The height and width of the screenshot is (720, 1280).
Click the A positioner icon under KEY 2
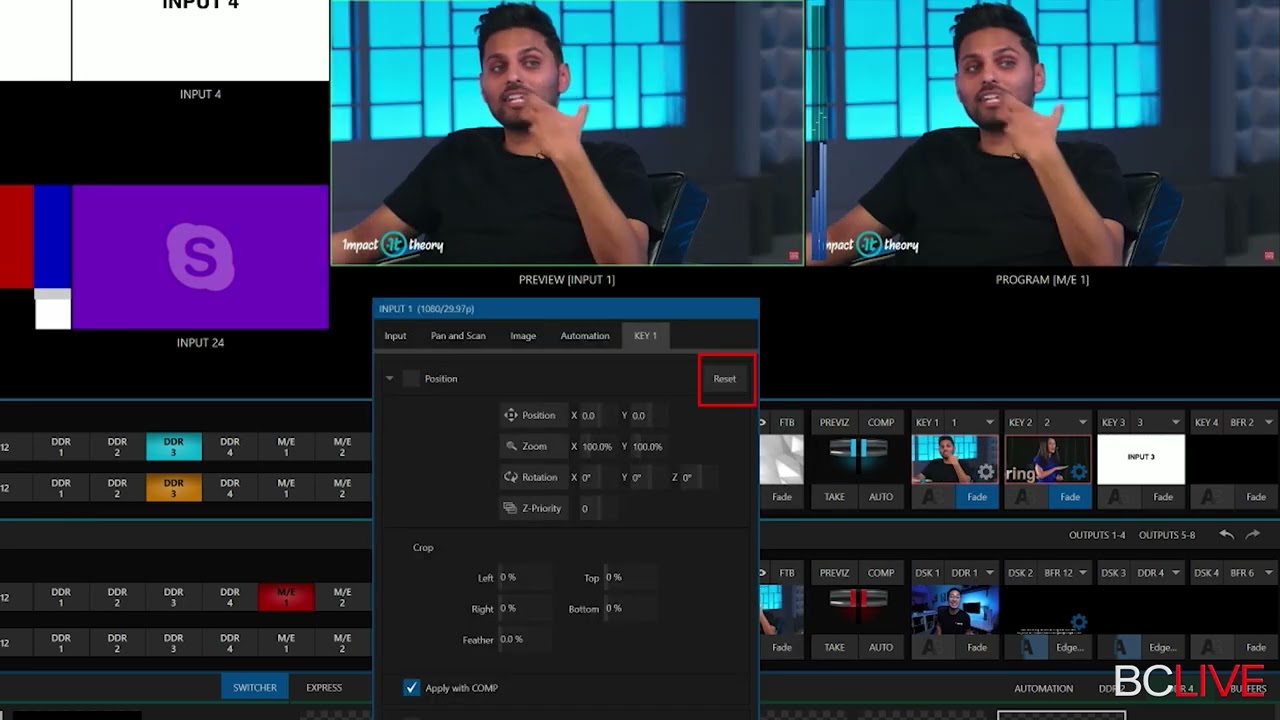click(x=1025, y=497)
